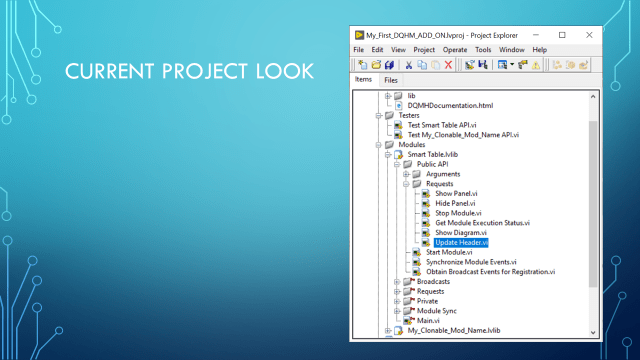640x360 pixels.
Task: Collapse the Testers folder
Action: 378,116
